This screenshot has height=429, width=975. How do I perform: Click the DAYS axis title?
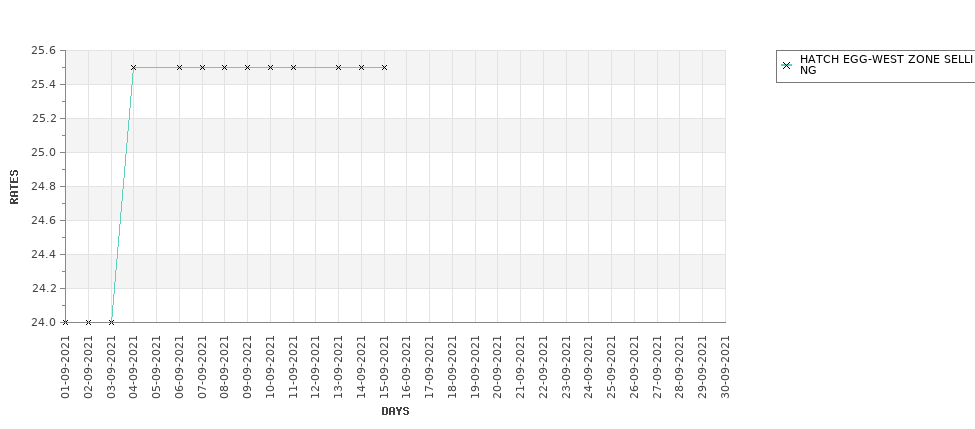pos(395,411)
